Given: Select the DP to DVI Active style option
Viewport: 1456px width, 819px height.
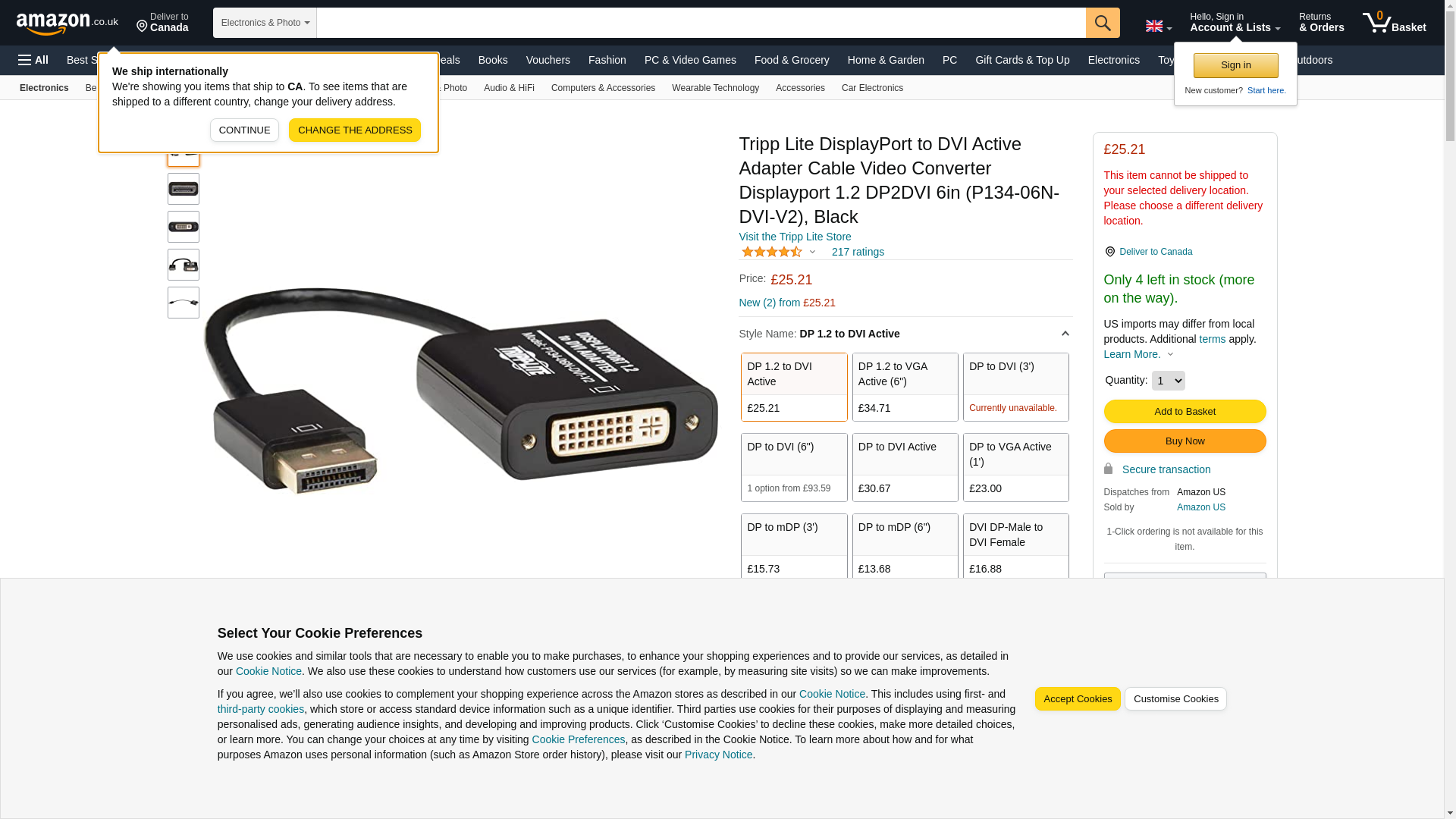Looking at the screenshot, I should click(905, 467).
